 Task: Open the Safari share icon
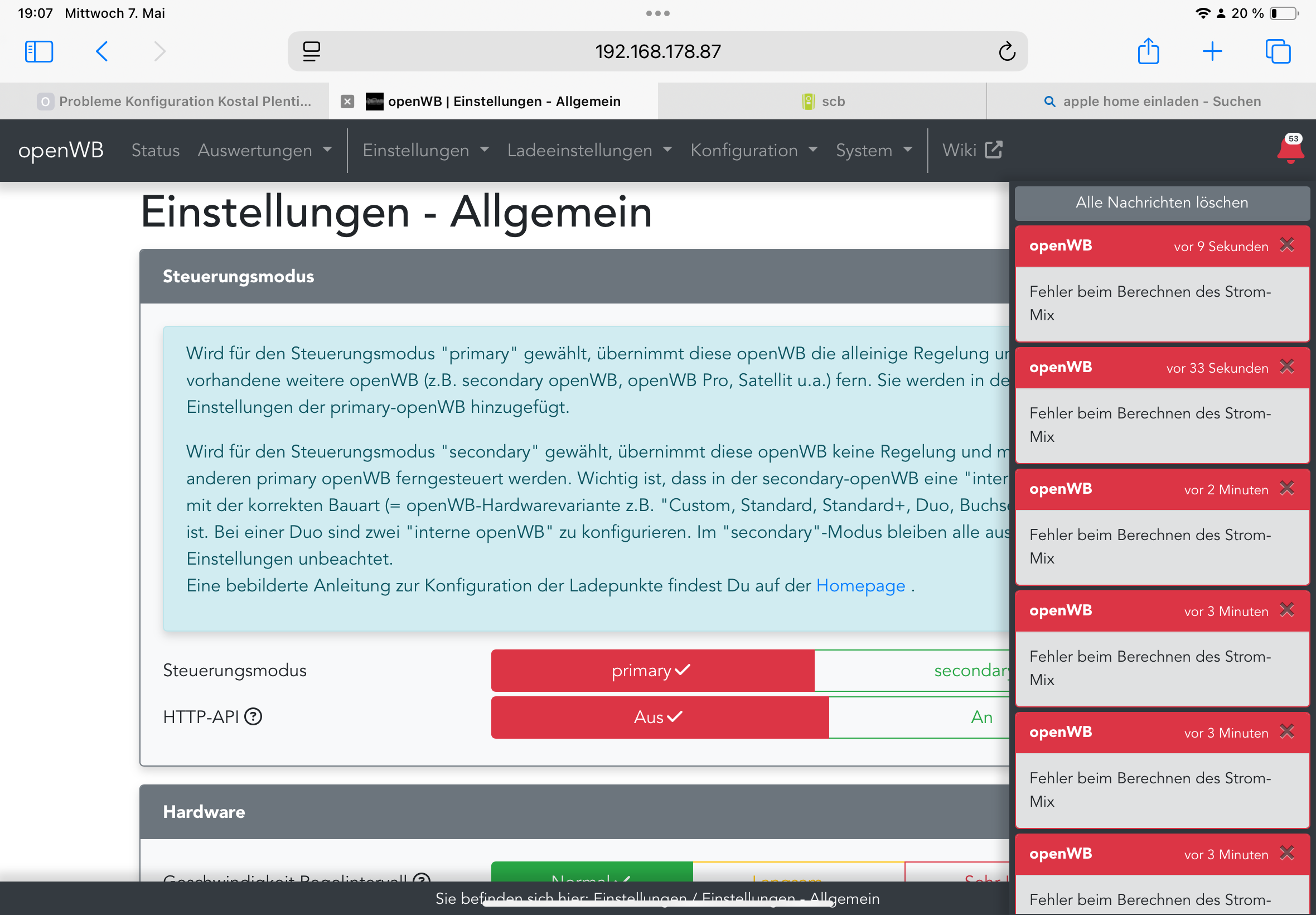point(1148,51)
